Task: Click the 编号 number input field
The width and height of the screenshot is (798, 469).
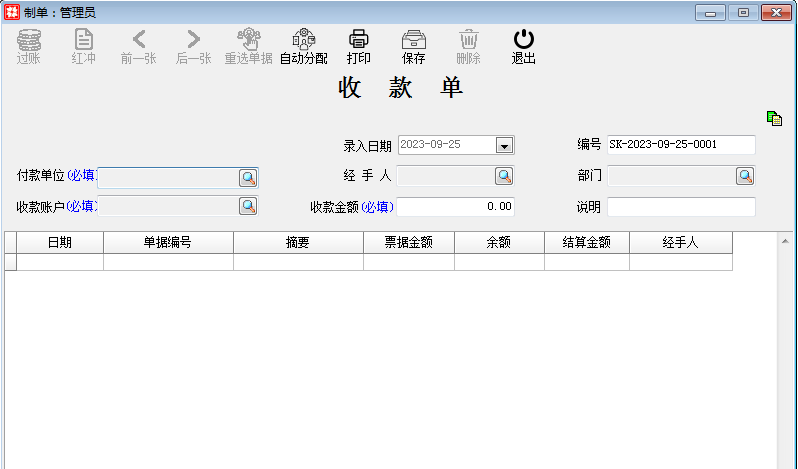Action: click(x=681, y=145)
